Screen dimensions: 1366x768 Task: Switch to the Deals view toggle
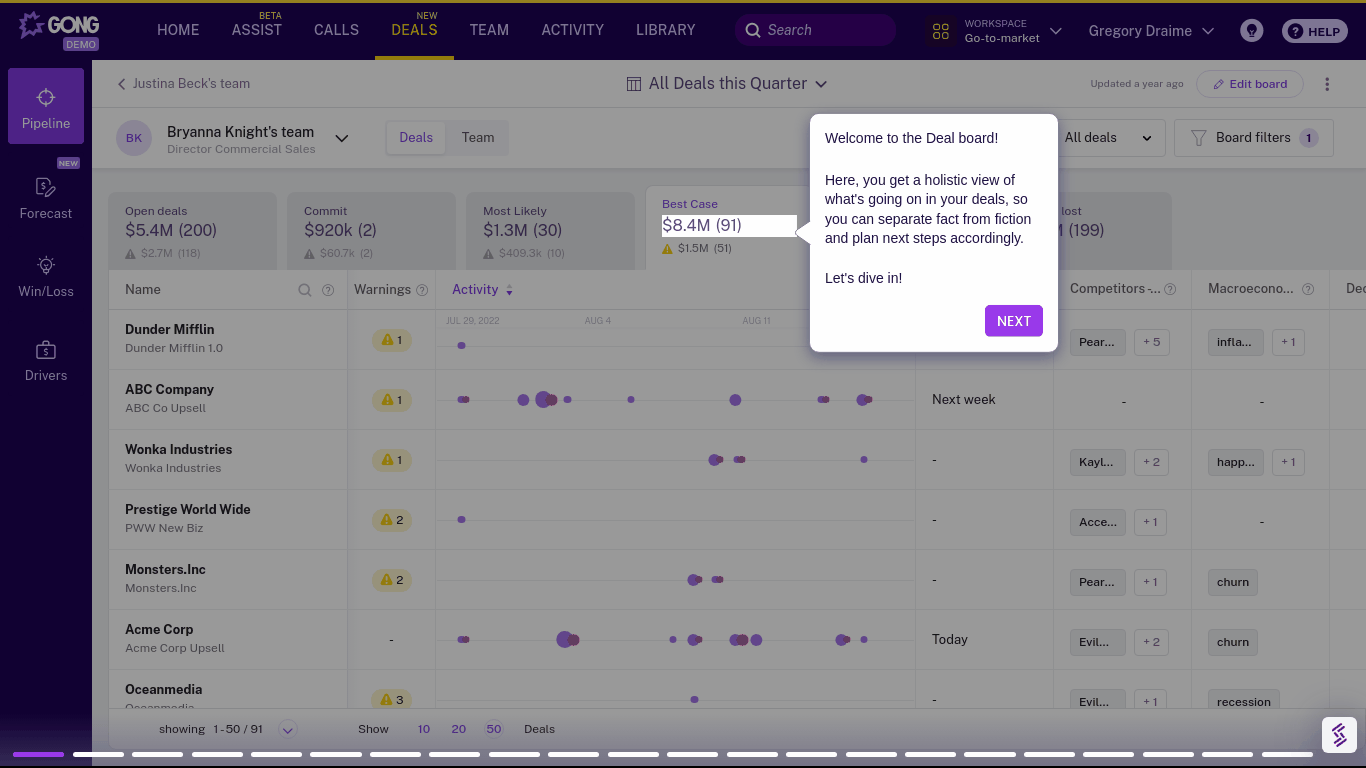tap(416, 138)
